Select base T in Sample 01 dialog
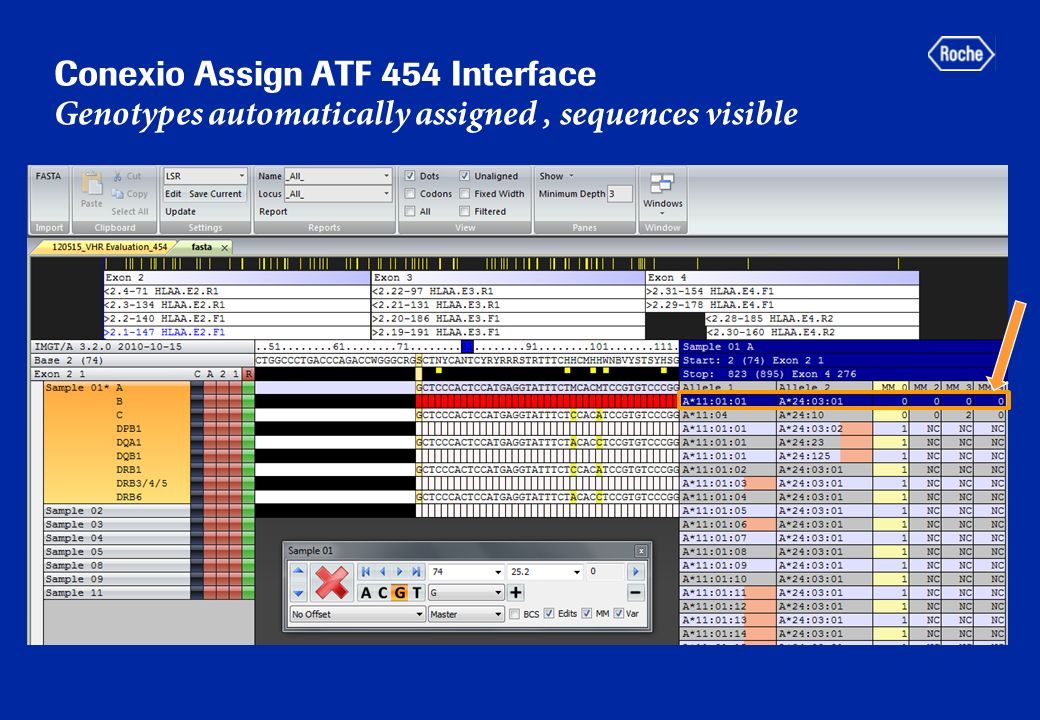1040x720 pixels. [417, 593]
